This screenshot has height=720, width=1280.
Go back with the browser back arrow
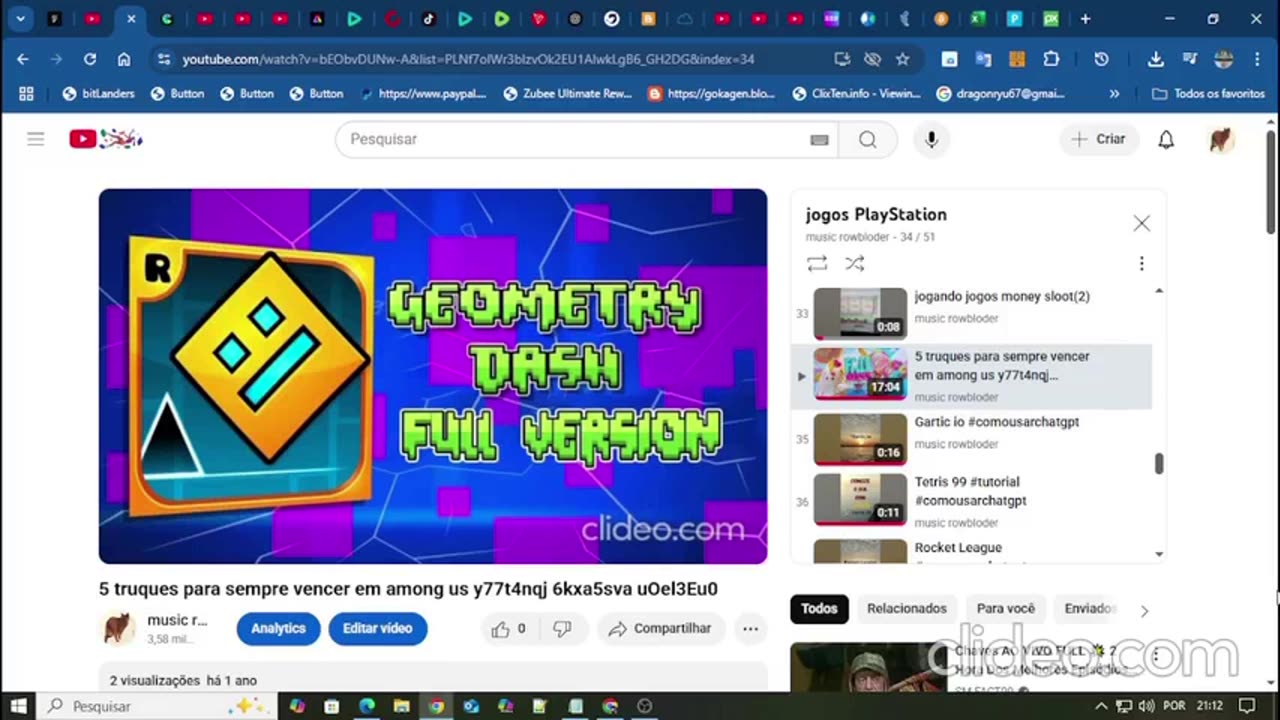tap(23, 59)
